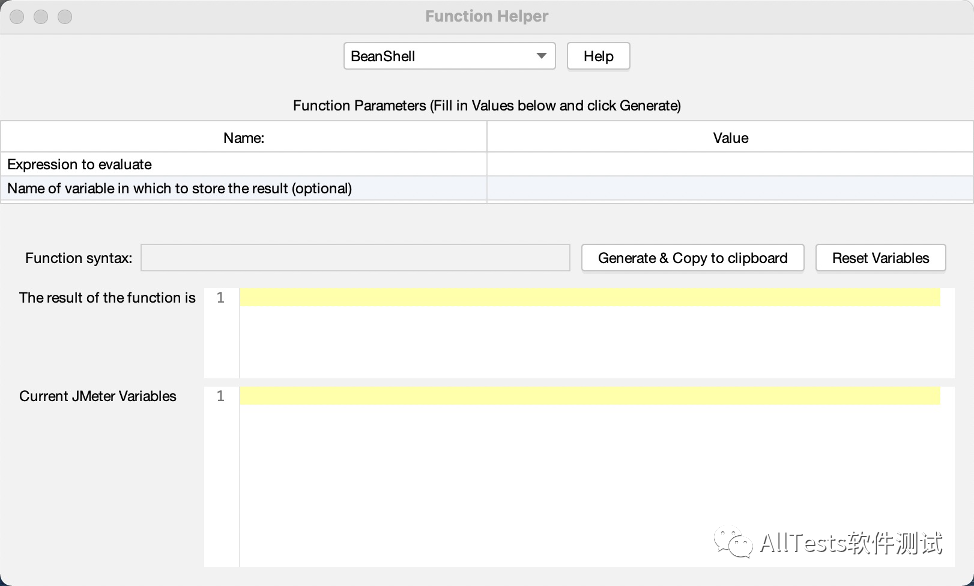Select the Expression to evaluate value cell

[730, 164]
